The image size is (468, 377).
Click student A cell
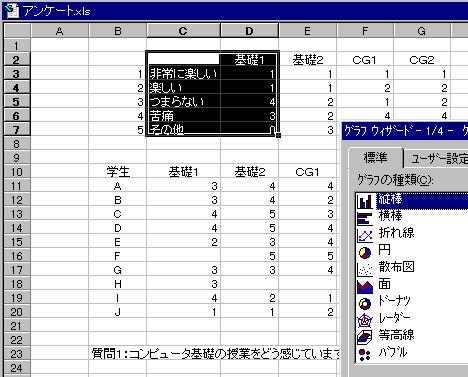coord(118,186)
